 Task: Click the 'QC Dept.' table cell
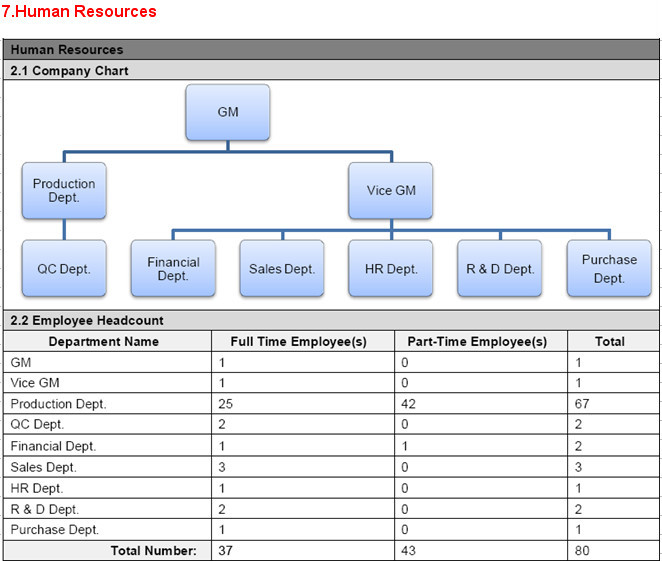[108, 424]
